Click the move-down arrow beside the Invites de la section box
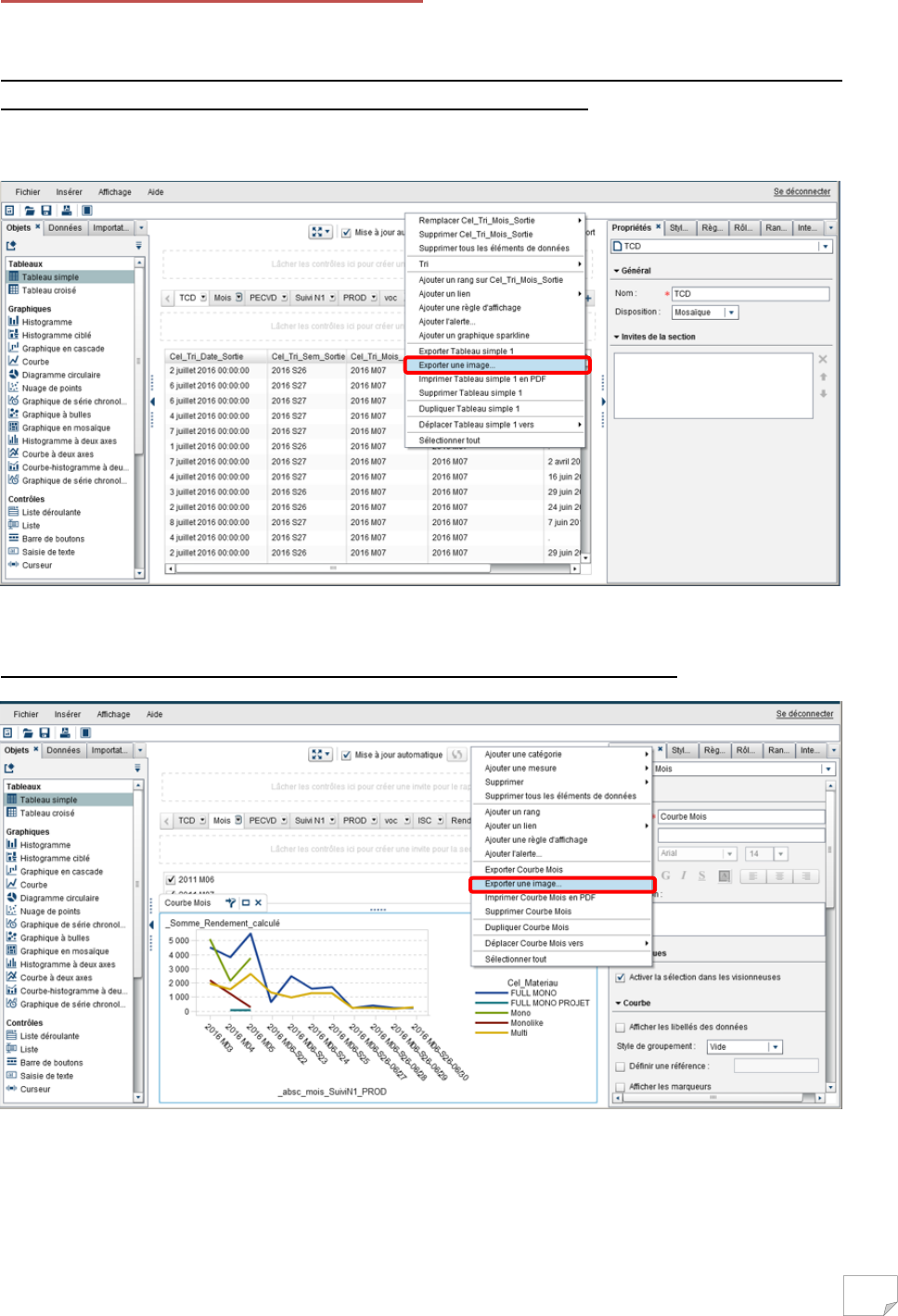 point(823,393)
